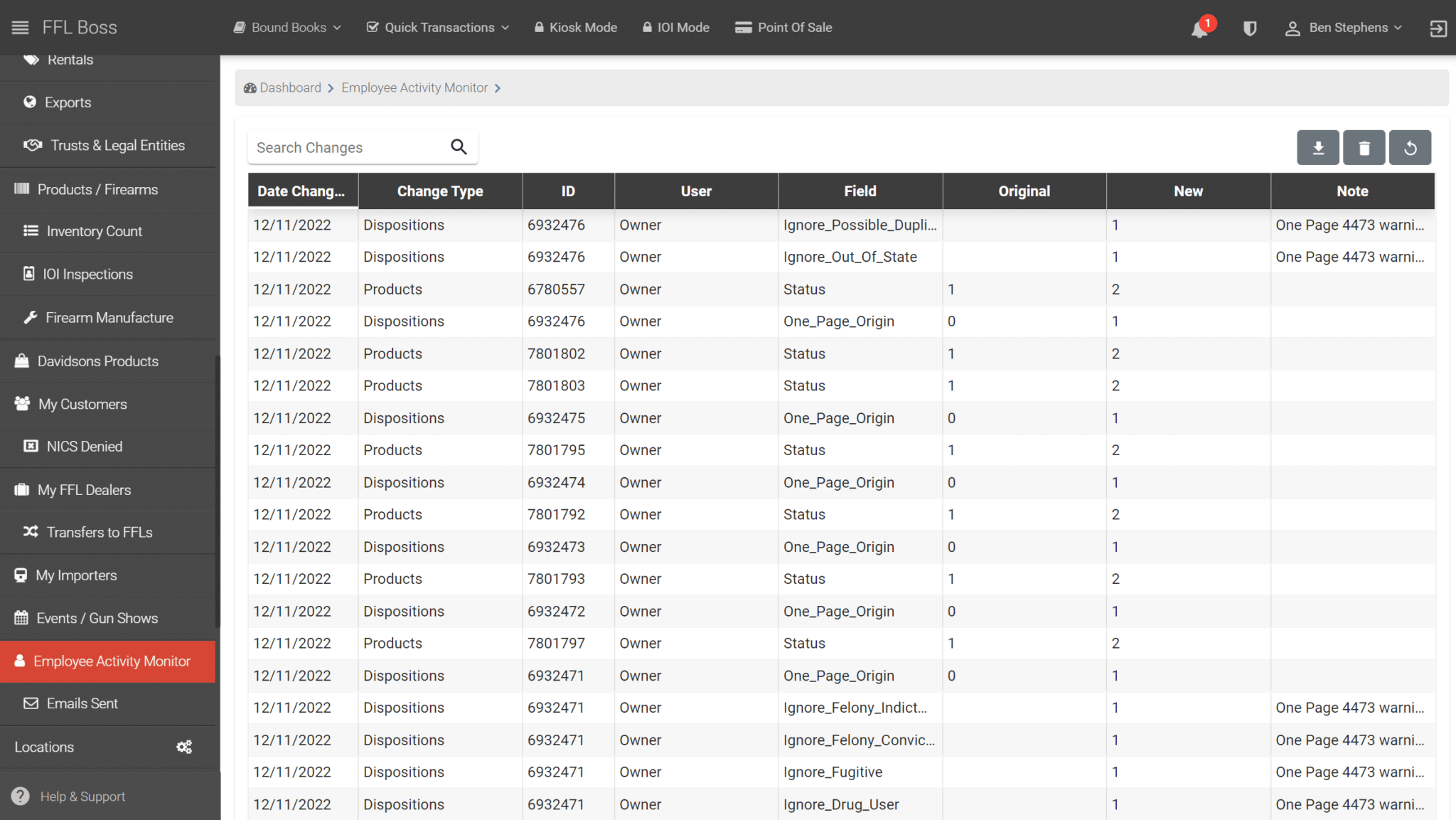Screen dimensions: 1456x820
Task: Click the shield icon in top bar
Action: point(1249,28)
